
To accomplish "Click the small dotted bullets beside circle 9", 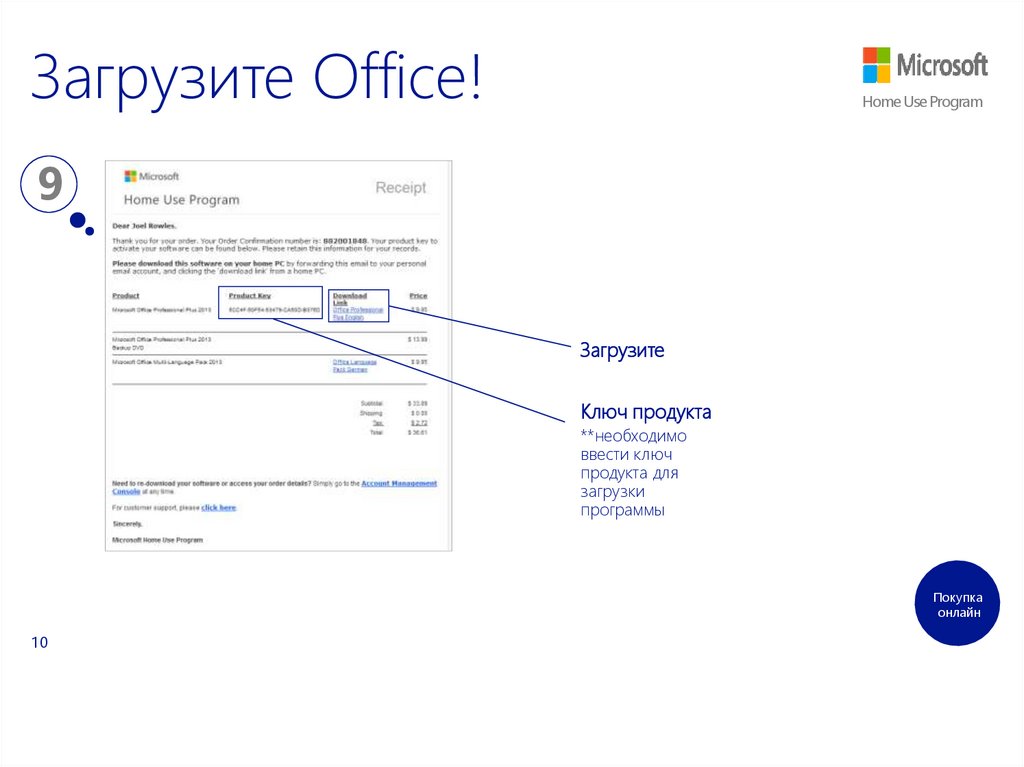I will (x=80, y=222).
